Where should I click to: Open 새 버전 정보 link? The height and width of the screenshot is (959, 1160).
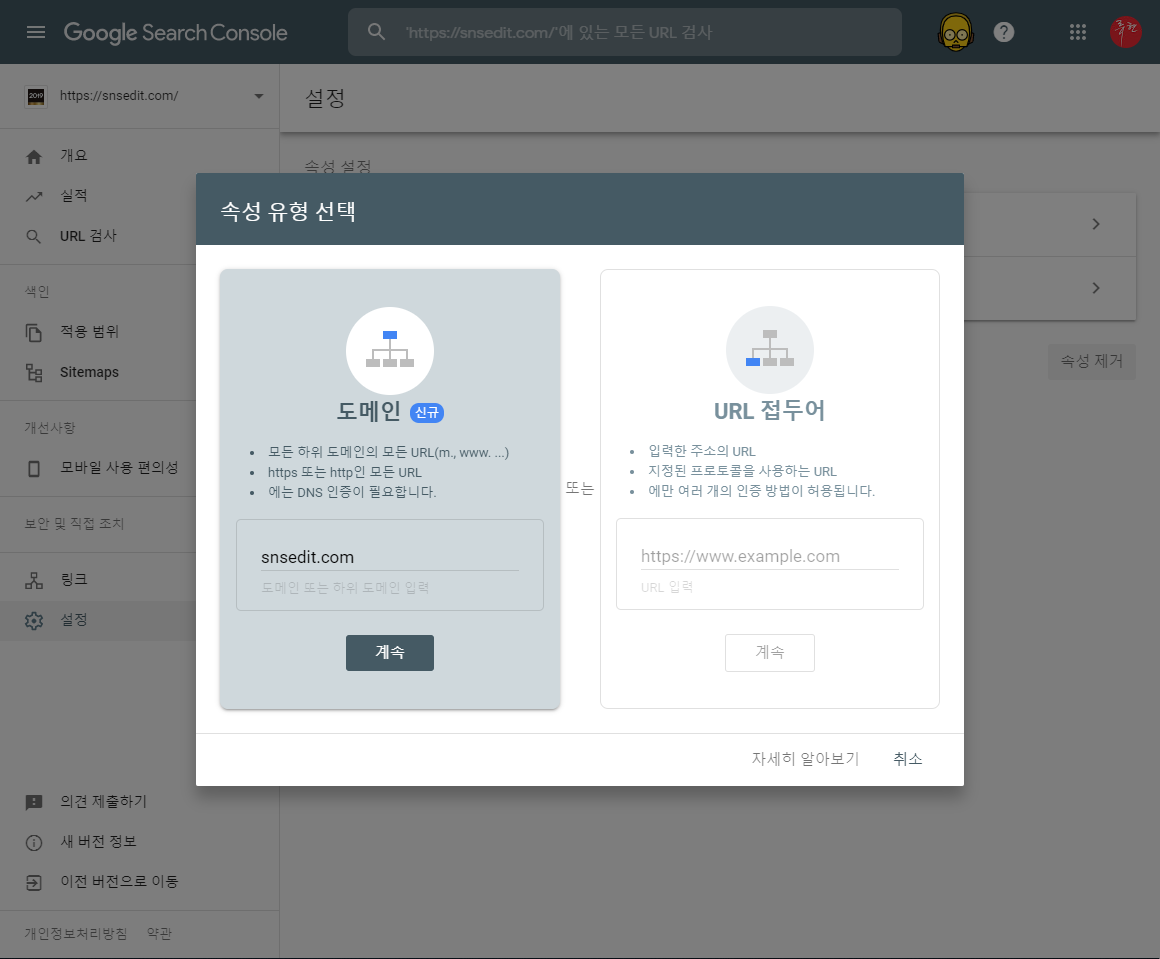click(98, 841)
